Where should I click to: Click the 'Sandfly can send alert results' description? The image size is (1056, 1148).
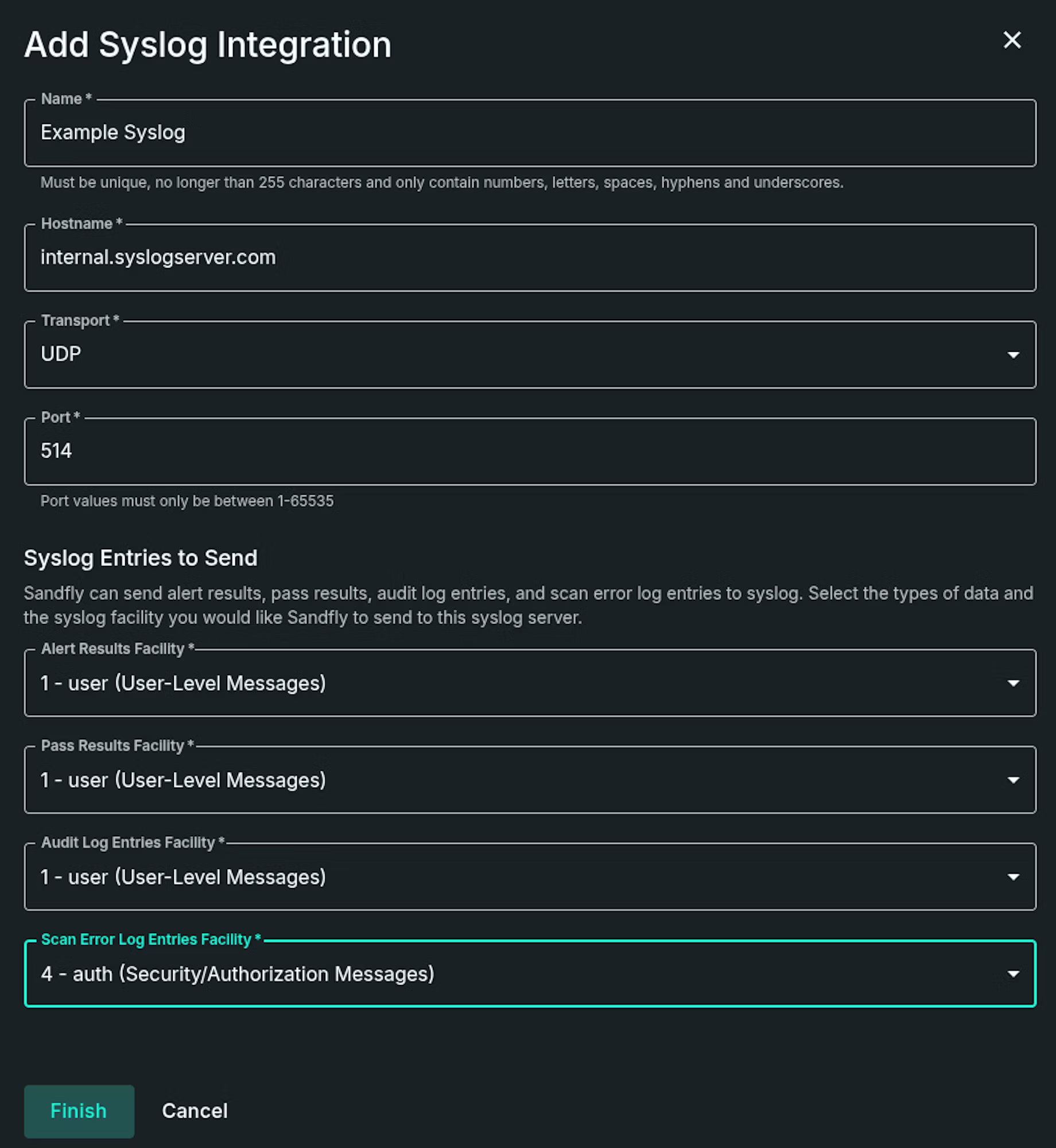(528, 606)
